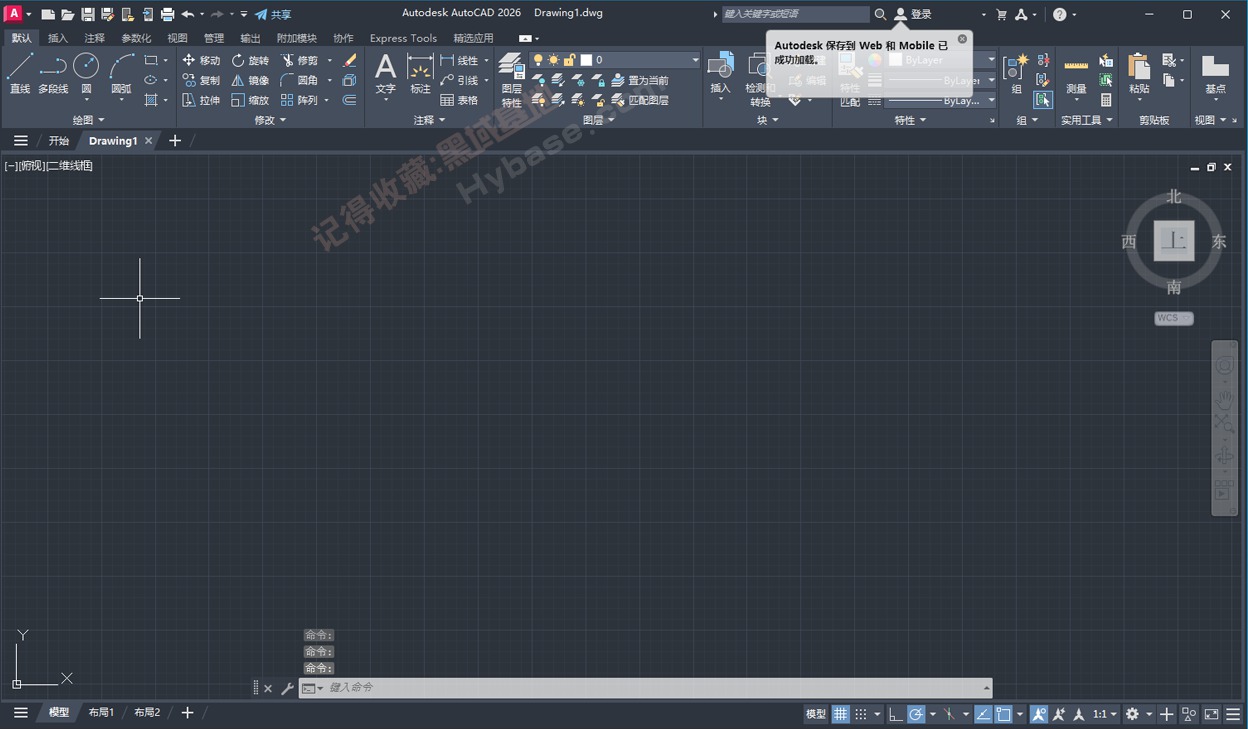Toggle object snap tracking in status bar
The height and width of the screenshot is (729, 1248).
(983, 714)
